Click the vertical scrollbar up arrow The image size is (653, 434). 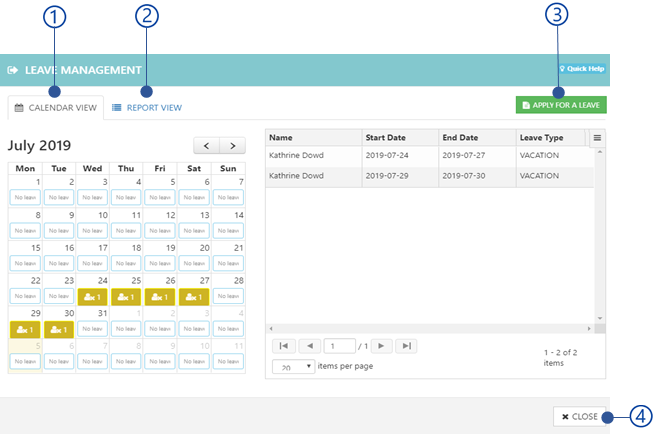(600, 152)
